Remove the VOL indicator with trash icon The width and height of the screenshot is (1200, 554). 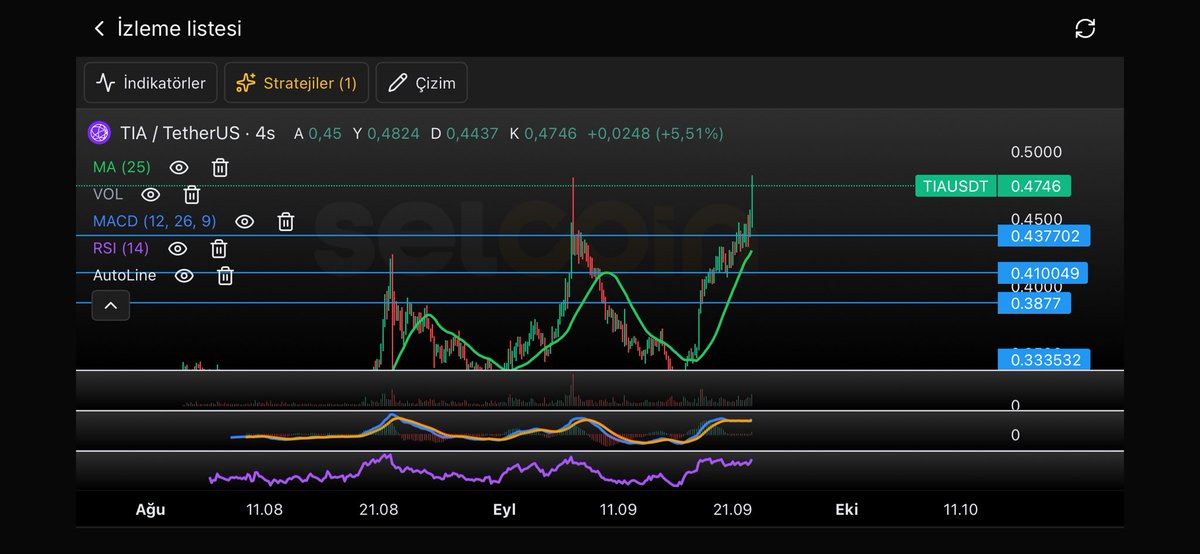192,194
